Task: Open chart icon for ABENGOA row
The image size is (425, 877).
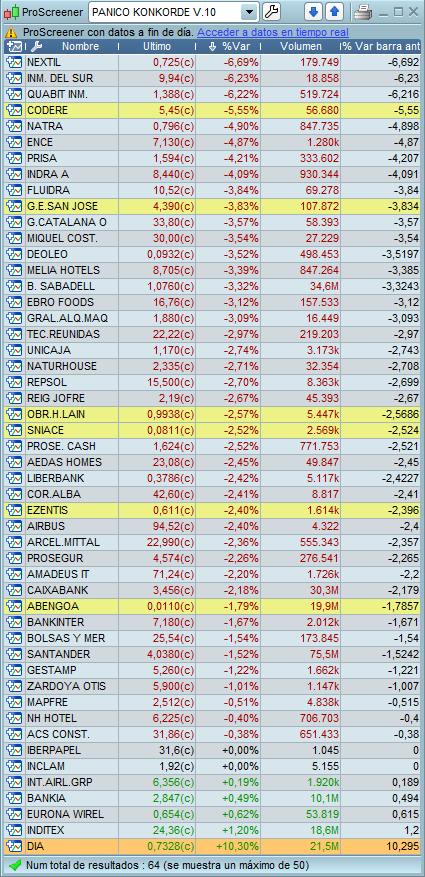Action: point(13,606)
